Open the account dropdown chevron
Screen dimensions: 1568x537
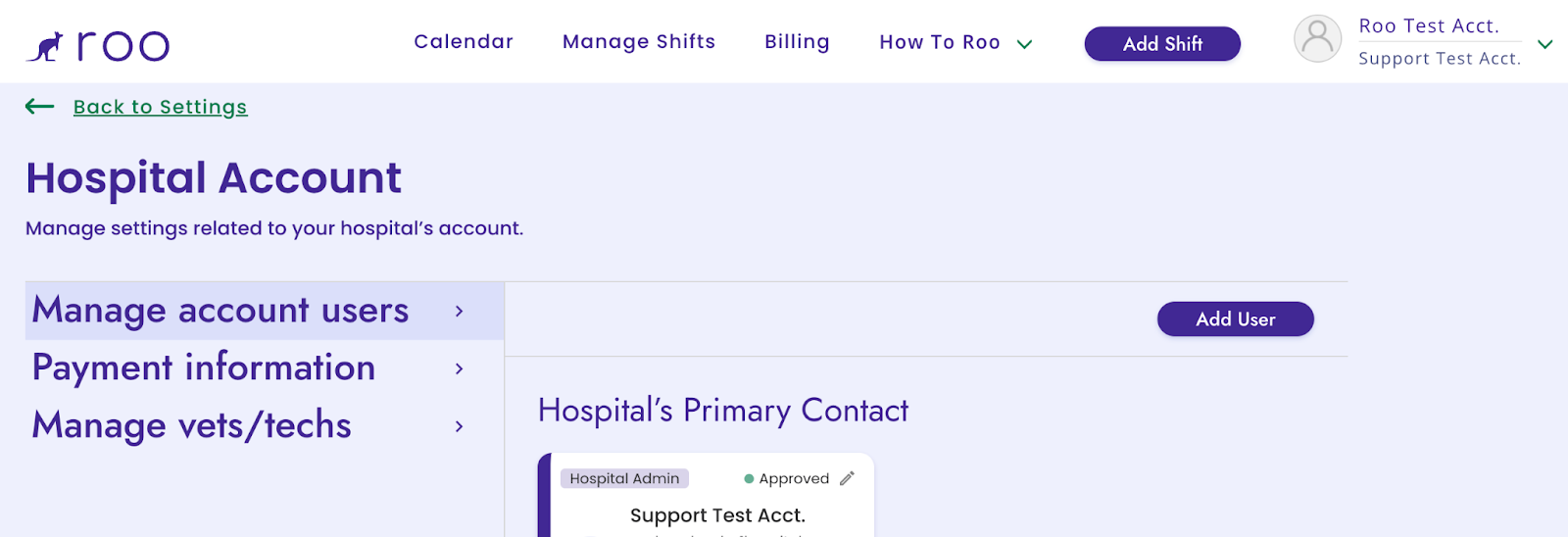pos(1545,44)
